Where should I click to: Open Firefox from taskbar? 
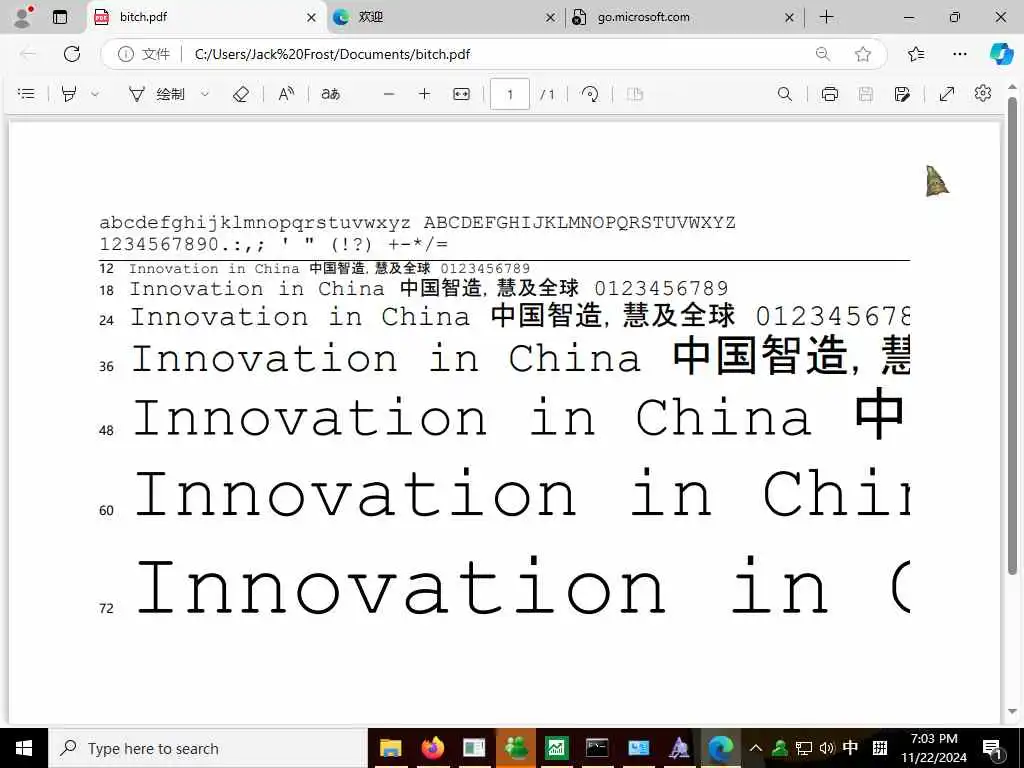click(x=432, y=748)
